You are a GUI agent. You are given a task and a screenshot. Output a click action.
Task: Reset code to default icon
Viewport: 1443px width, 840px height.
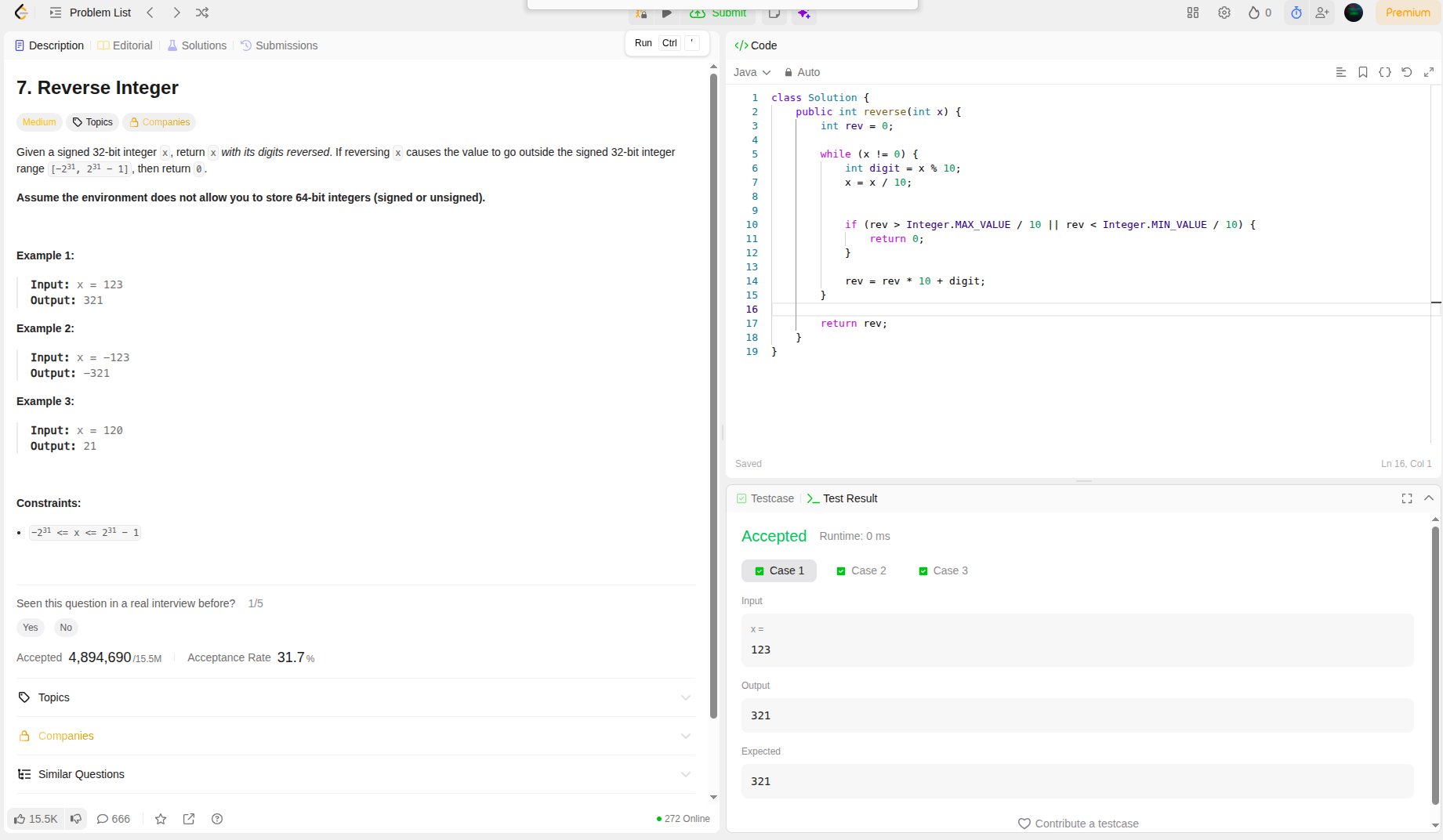[x=1407, y=72]
